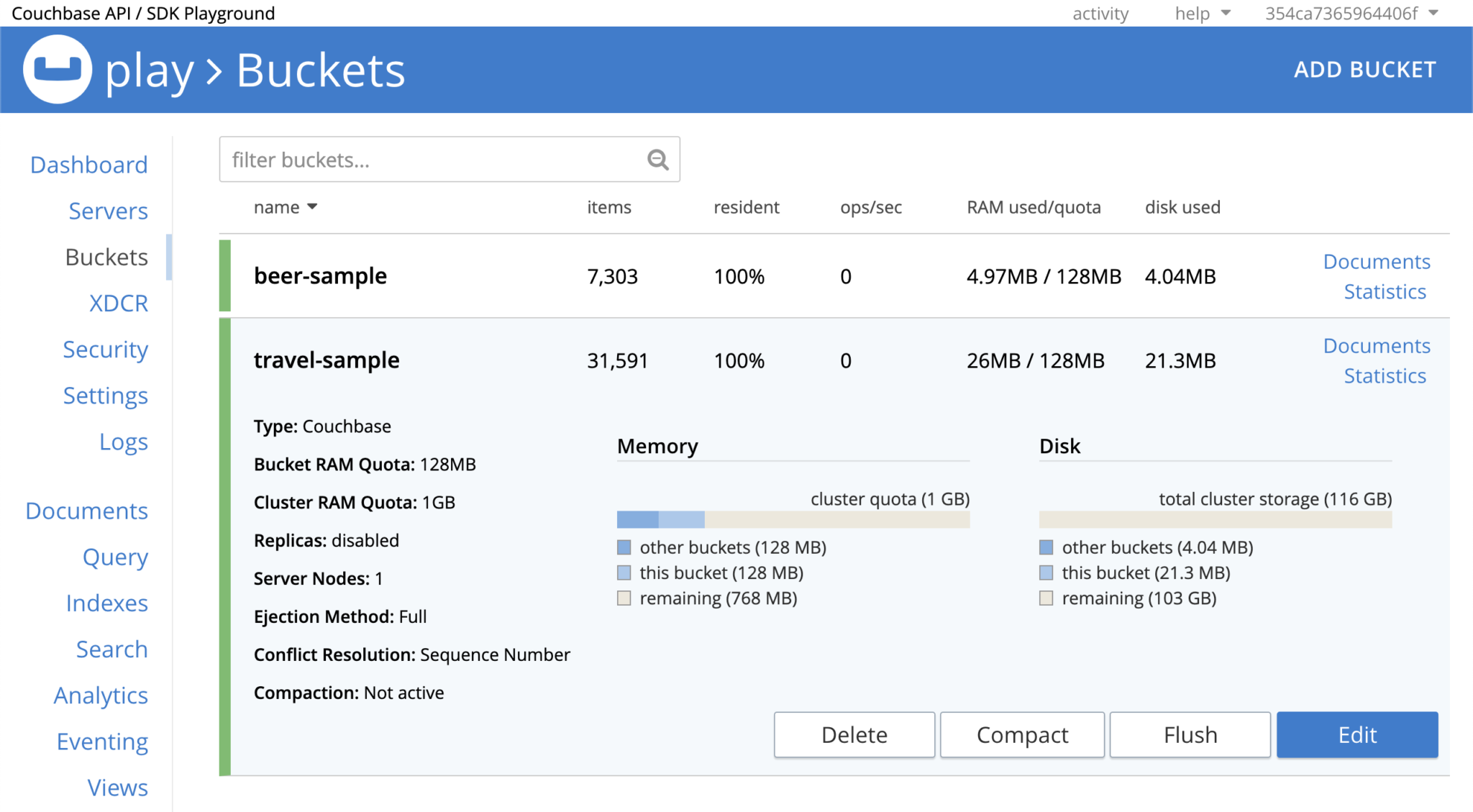Open the Security section from the sidebar
The width and height of the screenshot is (1473, 812).
(105, 349)
